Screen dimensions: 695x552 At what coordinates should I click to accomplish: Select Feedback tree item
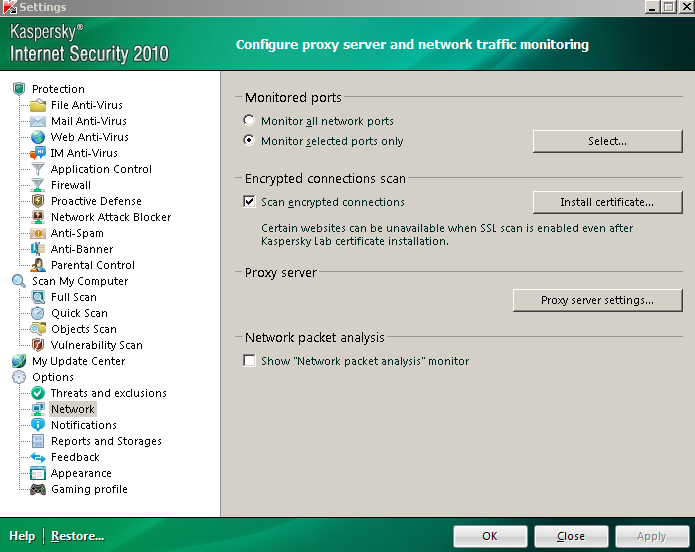[75, 458]
